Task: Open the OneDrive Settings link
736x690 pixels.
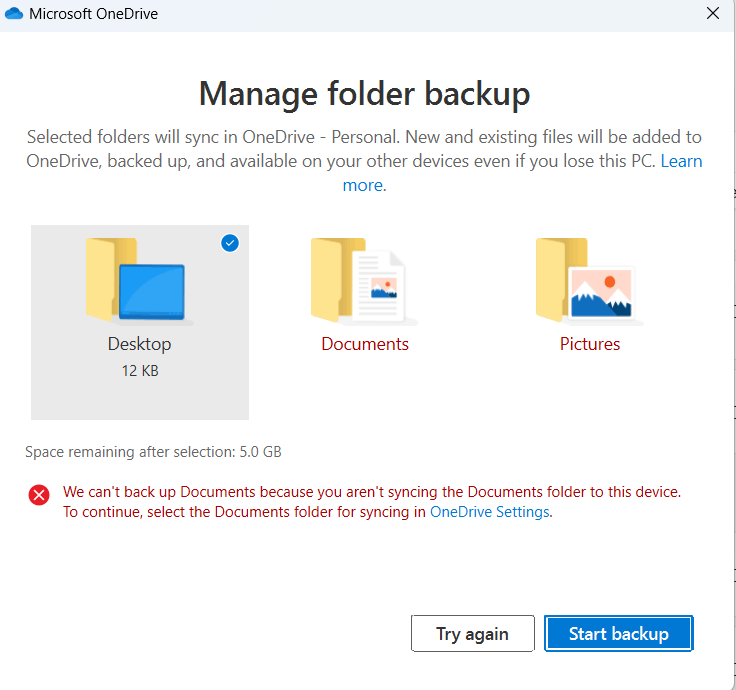Action: (490, 511)
